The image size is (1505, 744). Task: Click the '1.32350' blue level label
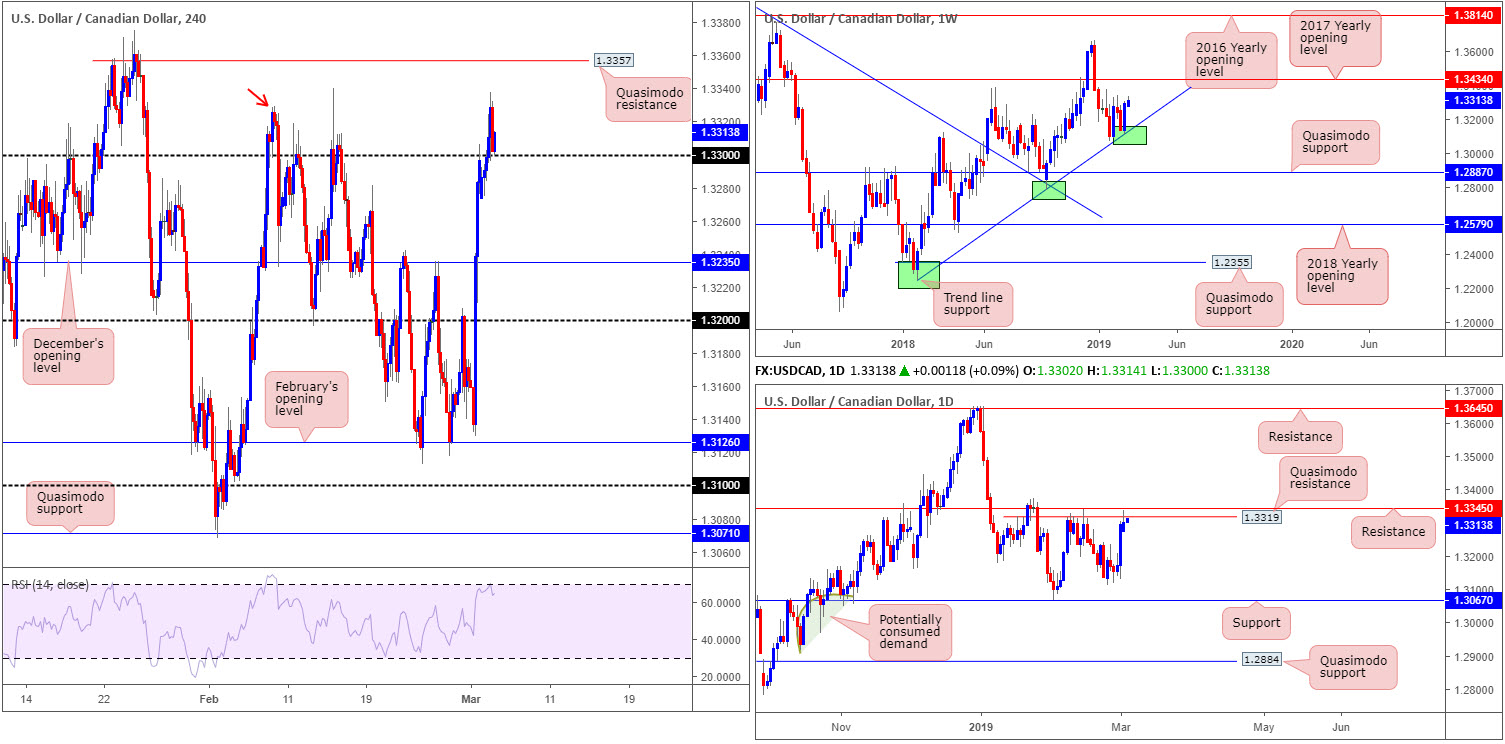[720, 262]
